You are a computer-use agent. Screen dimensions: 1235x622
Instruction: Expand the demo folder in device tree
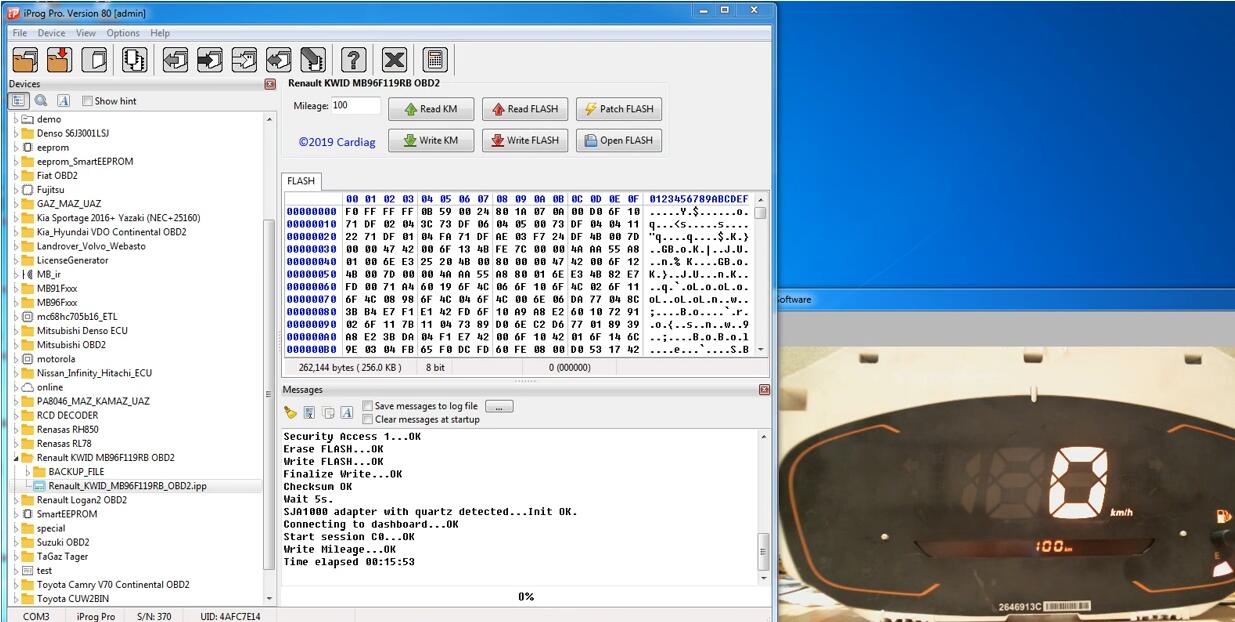(x=15, y=119)
